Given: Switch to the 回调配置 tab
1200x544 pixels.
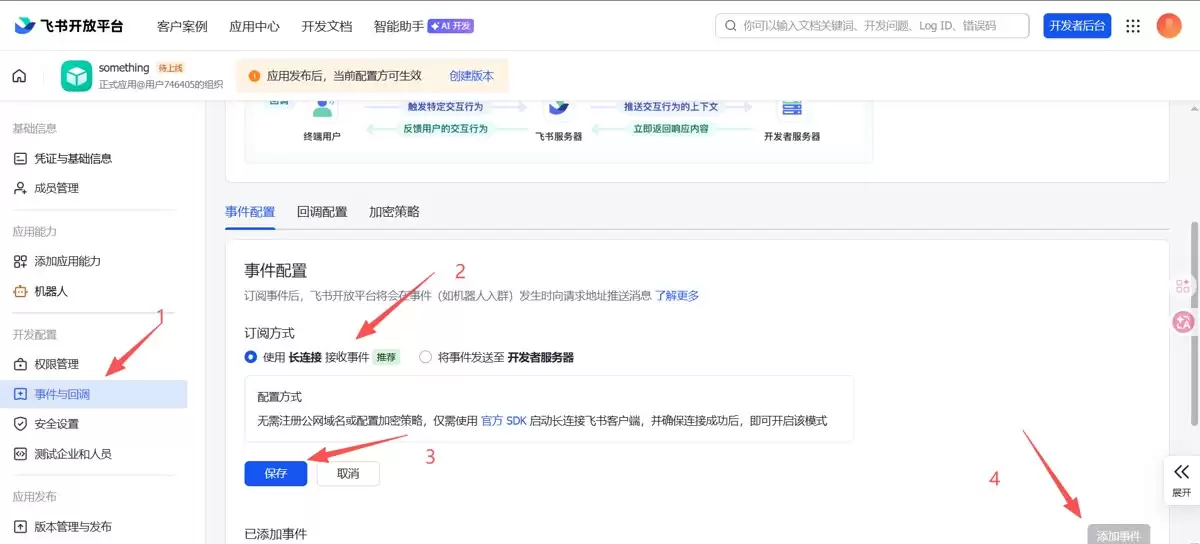Looking at the screenshot, I should tap(322, 212).
